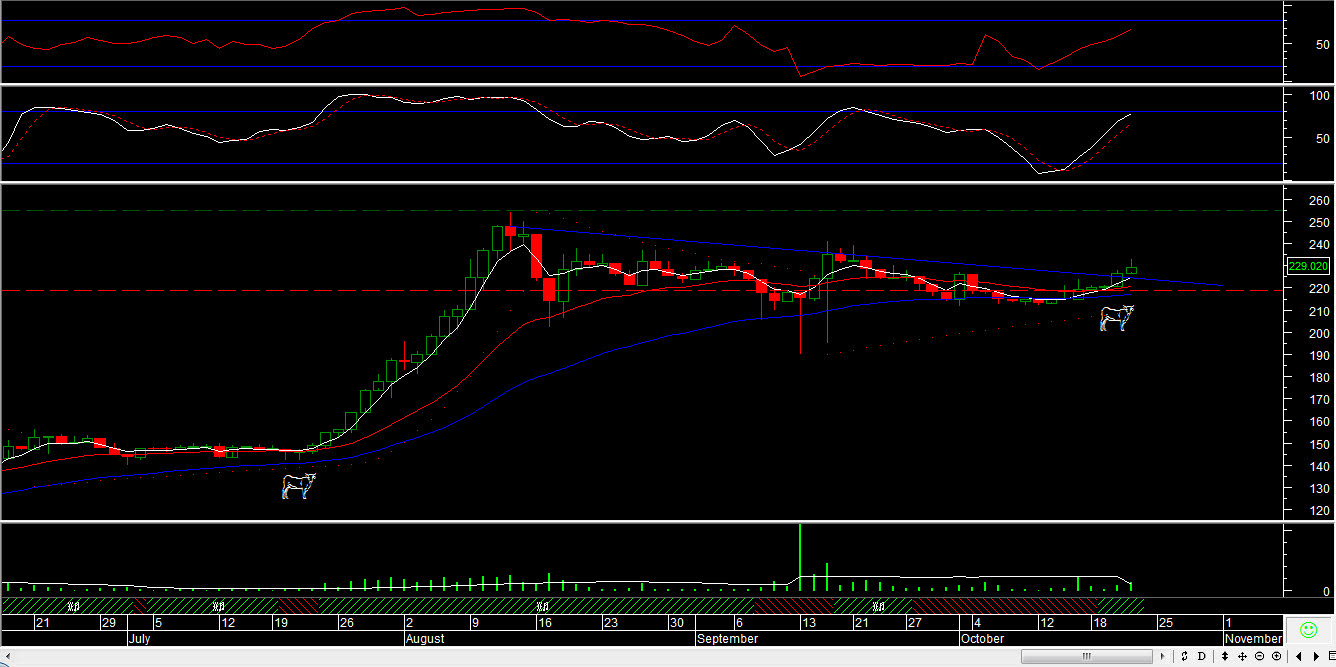Click the August month label on timeline
Screen dimensions: 1336x667
[428, 638]
